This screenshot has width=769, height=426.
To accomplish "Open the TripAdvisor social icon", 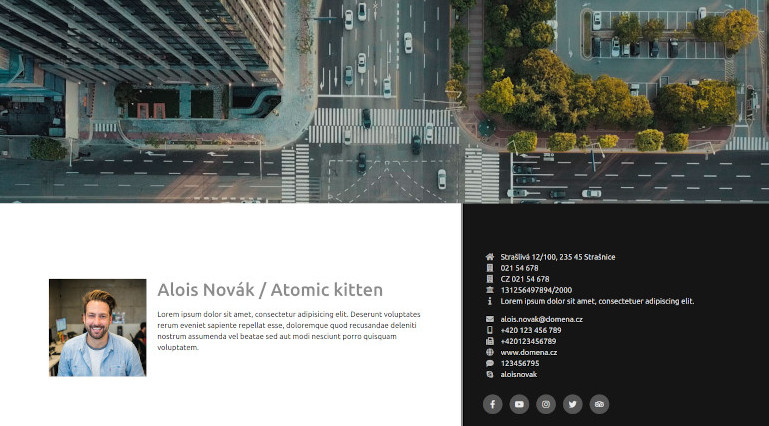I will click(599, 404).
